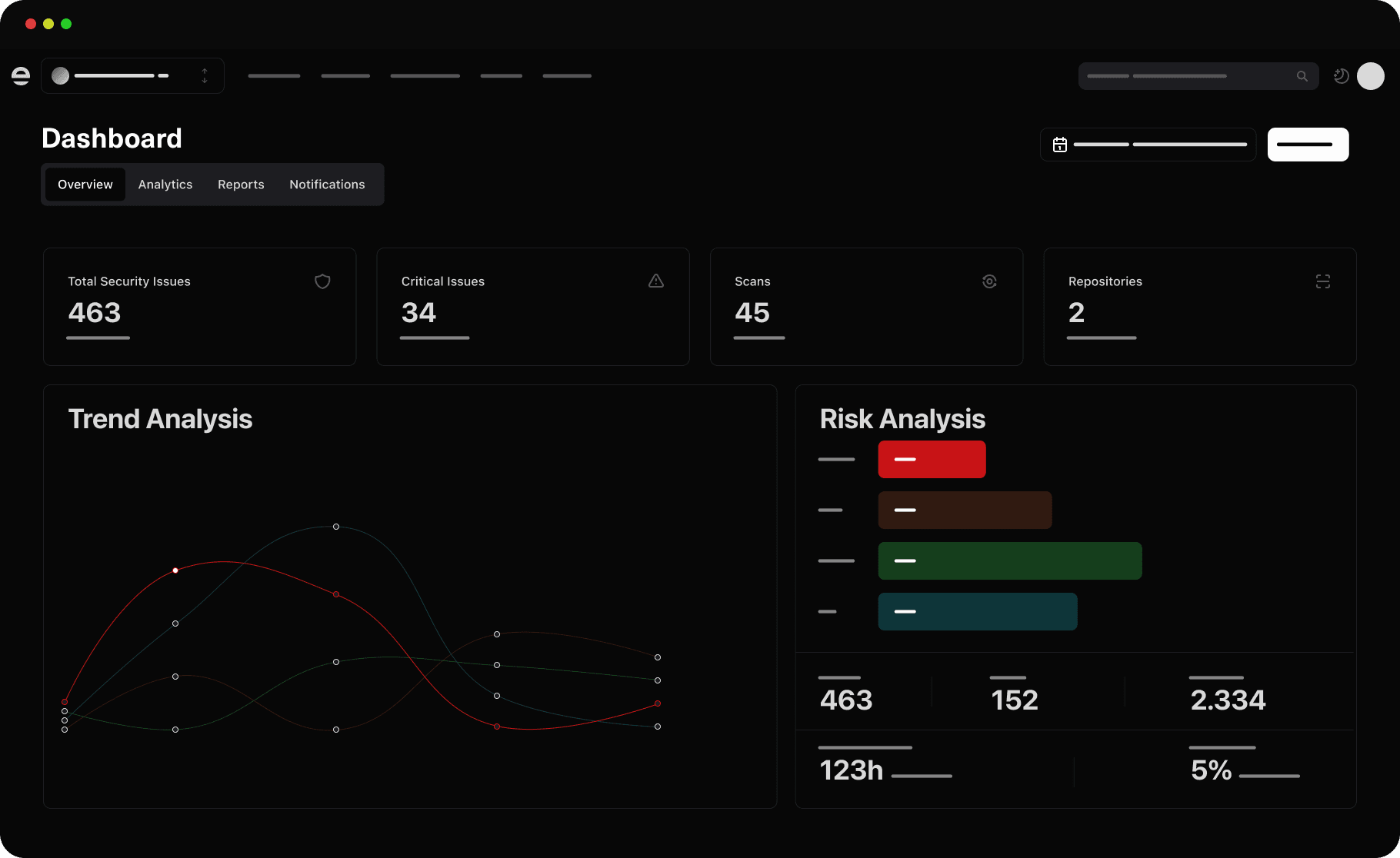Click the Trend Analysis heading
1400x858 pixels.
[160, 419]
